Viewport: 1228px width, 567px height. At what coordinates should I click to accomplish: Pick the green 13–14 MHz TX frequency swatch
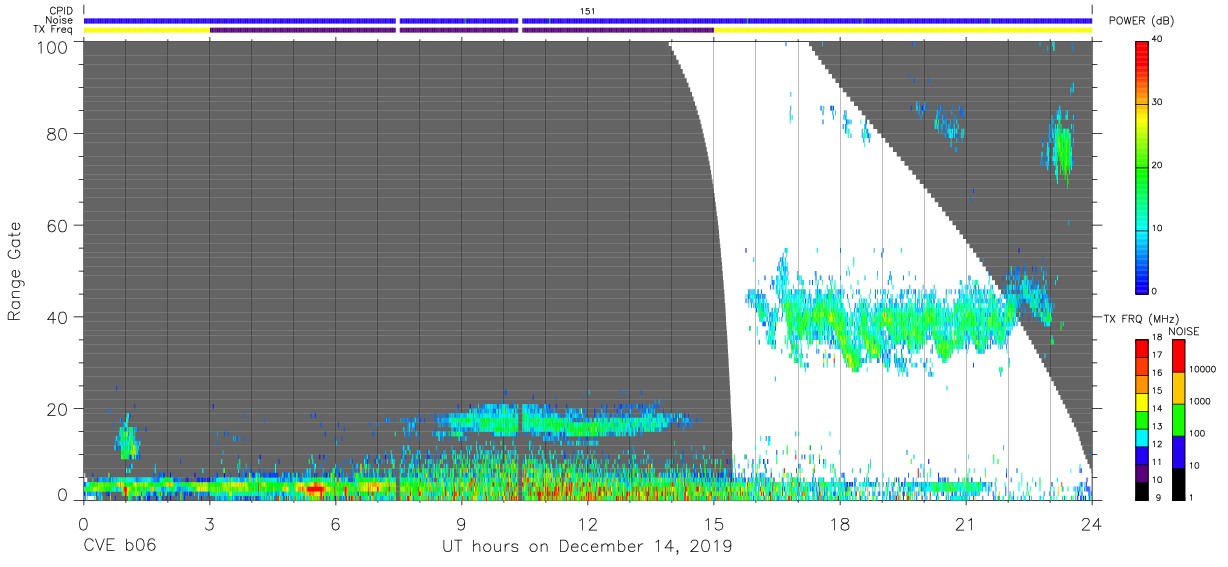click(x=1143, y=420)
